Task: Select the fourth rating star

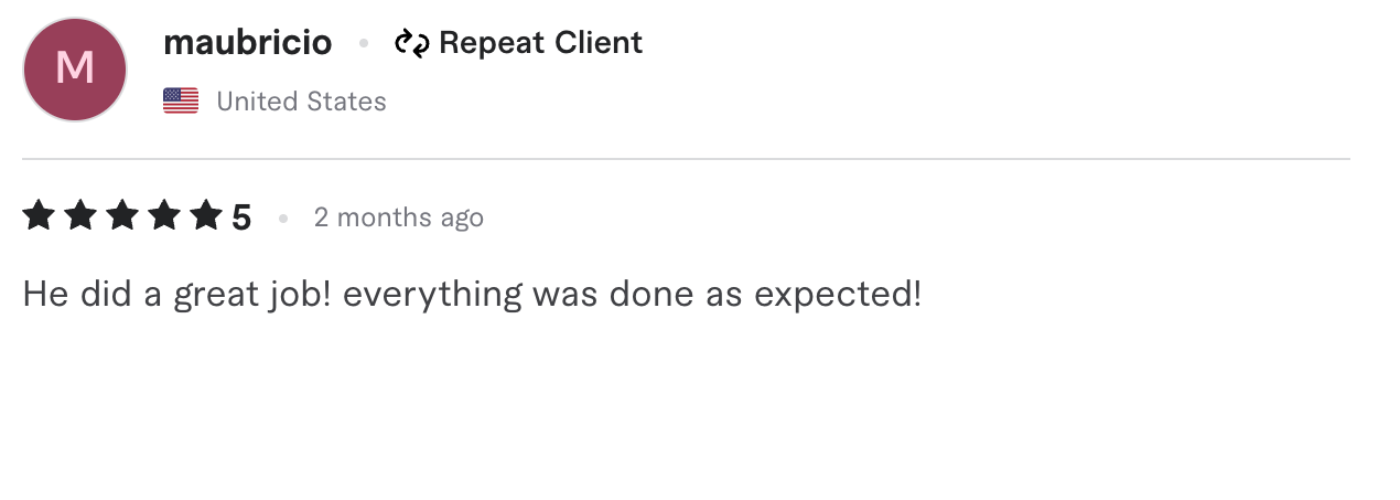Action: (x=165, y=216)
